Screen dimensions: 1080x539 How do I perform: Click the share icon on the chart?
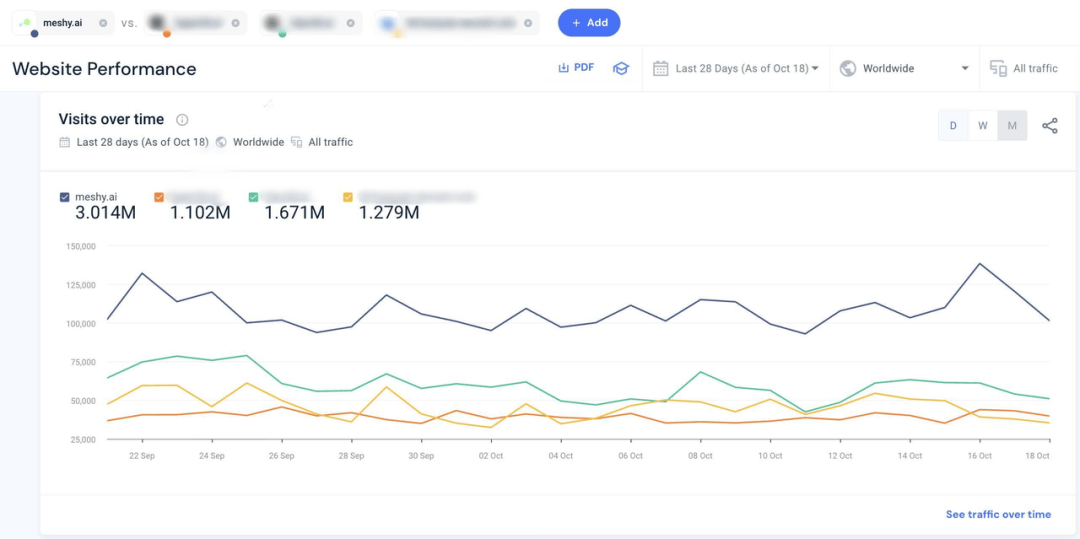[x=1049, y=126]
